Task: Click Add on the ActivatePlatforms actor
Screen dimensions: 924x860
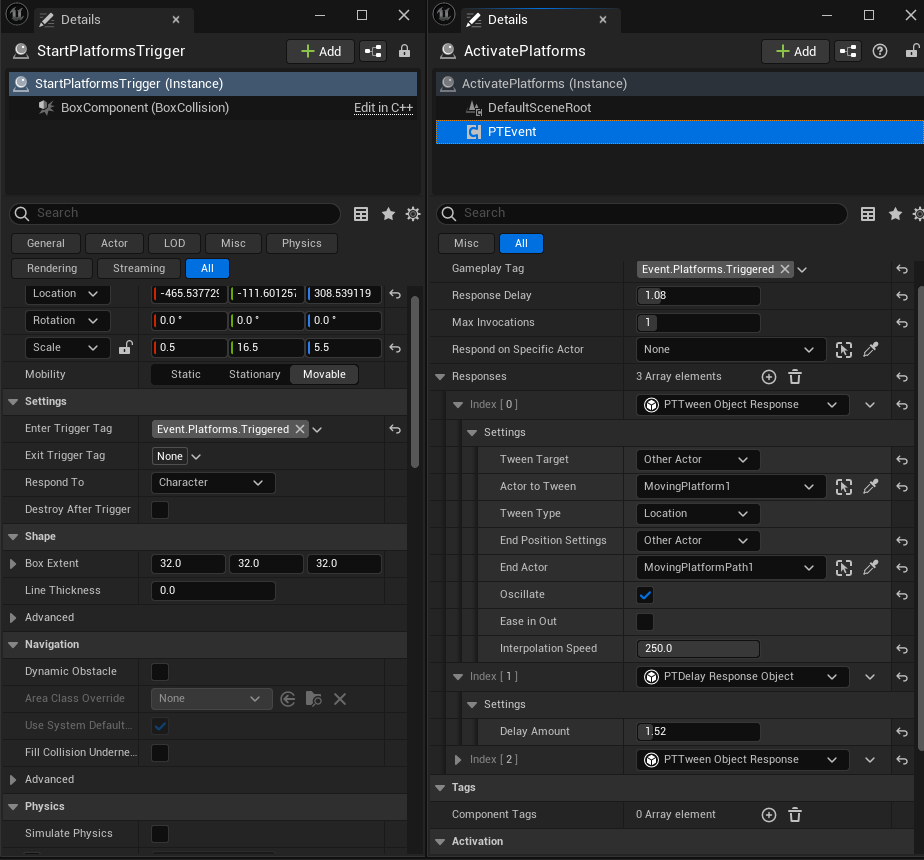Action: point(795,51)
